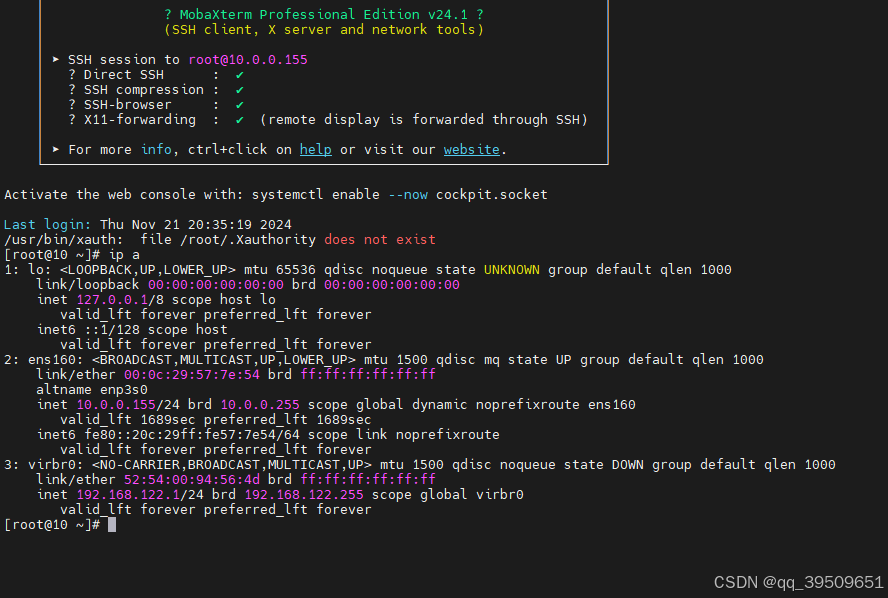Click the MAC address 00:0c:29:57:7e:54
The image size is (888, 598).
click(192, 374)
